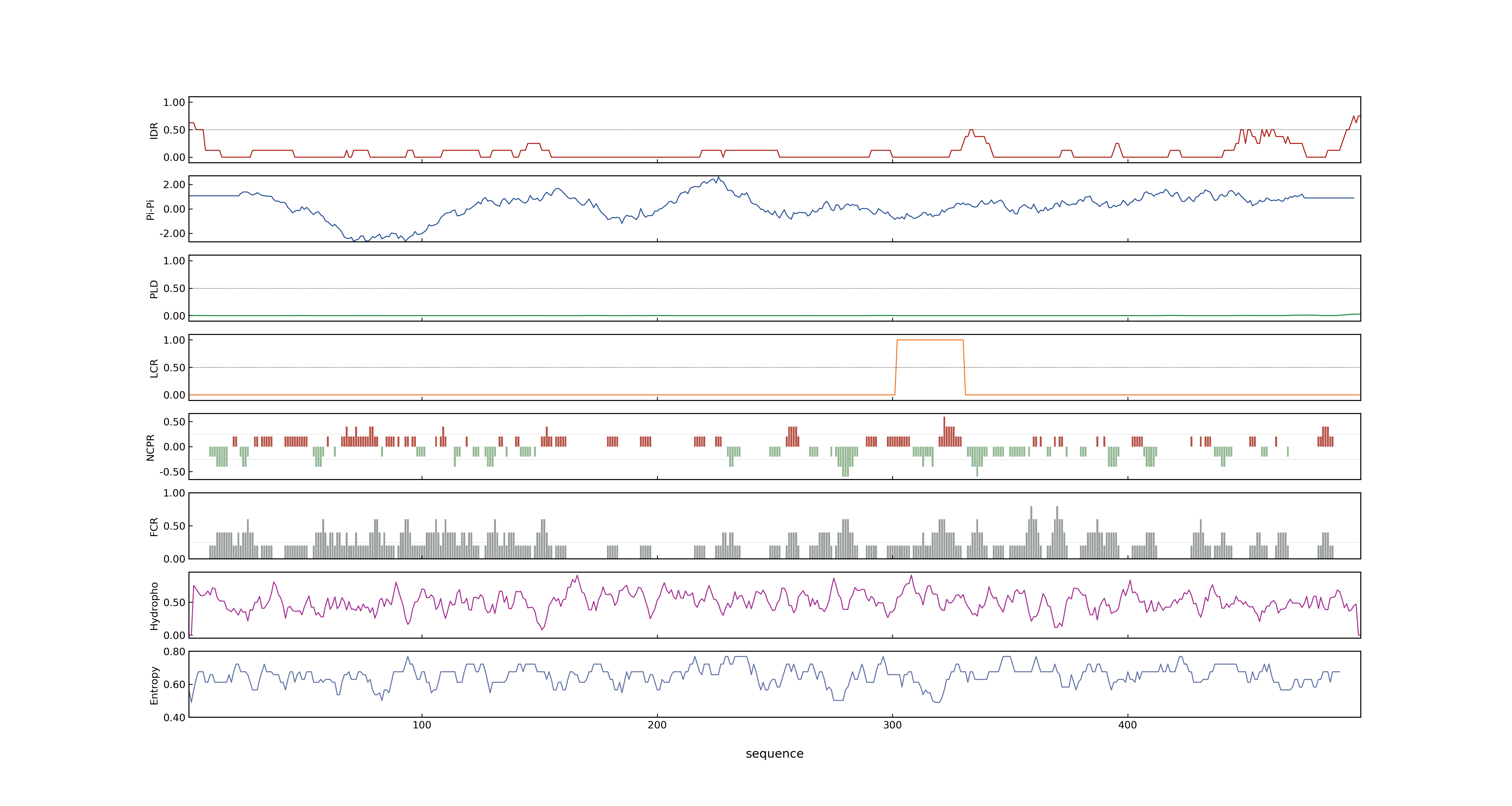
Task: Click the Pi-Pi 2.00 tick label
Action: coord(174,185)
